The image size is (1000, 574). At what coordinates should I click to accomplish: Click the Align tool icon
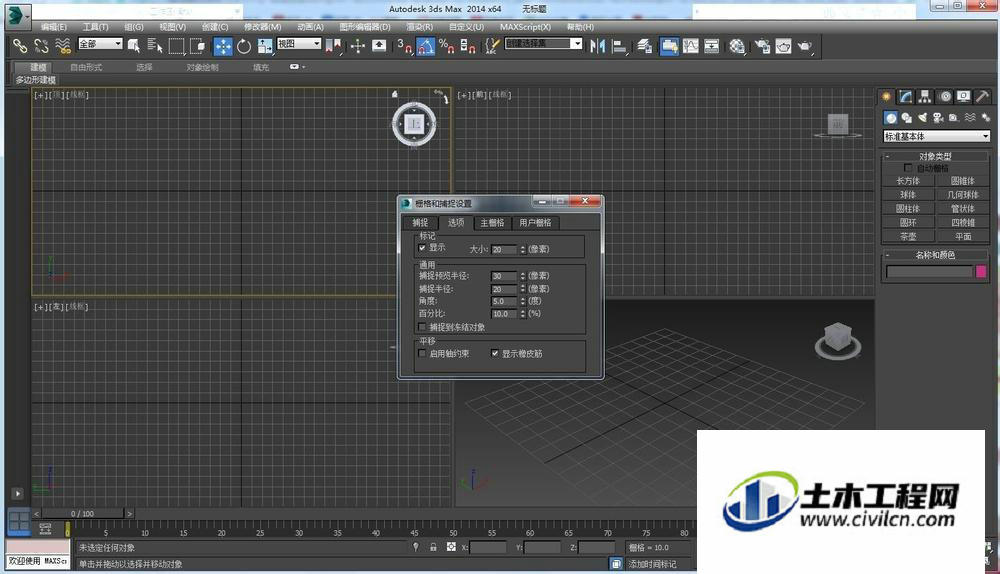[x=619, y=46]
